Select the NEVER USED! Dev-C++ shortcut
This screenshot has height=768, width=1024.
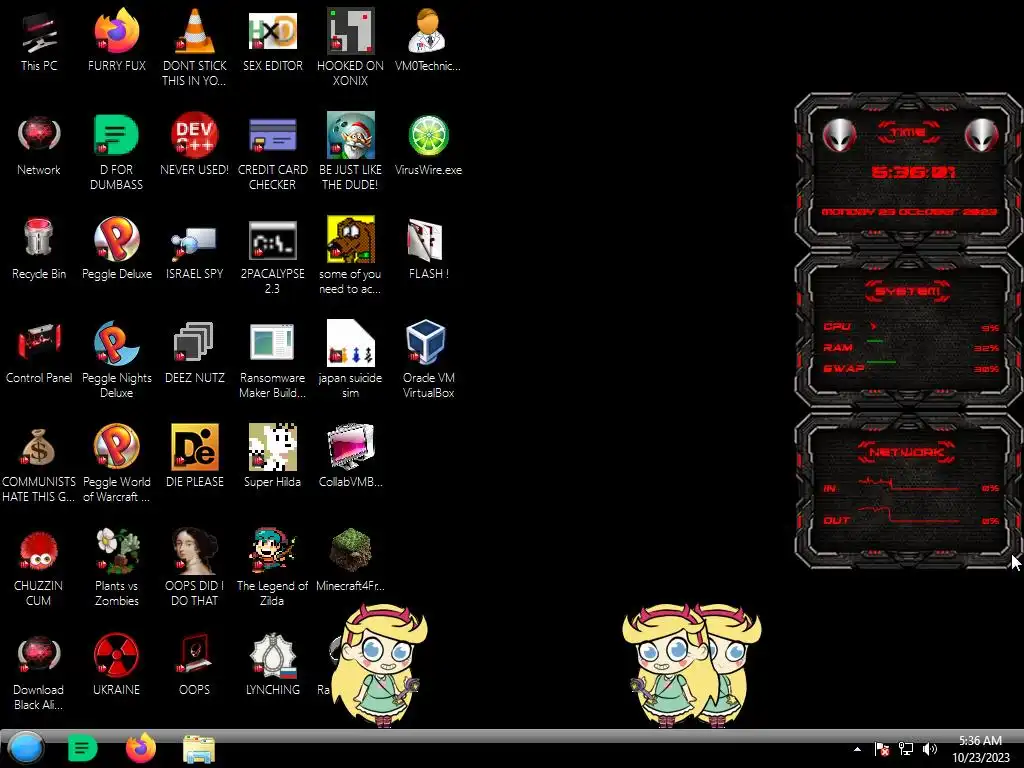(x=195, y=145)
